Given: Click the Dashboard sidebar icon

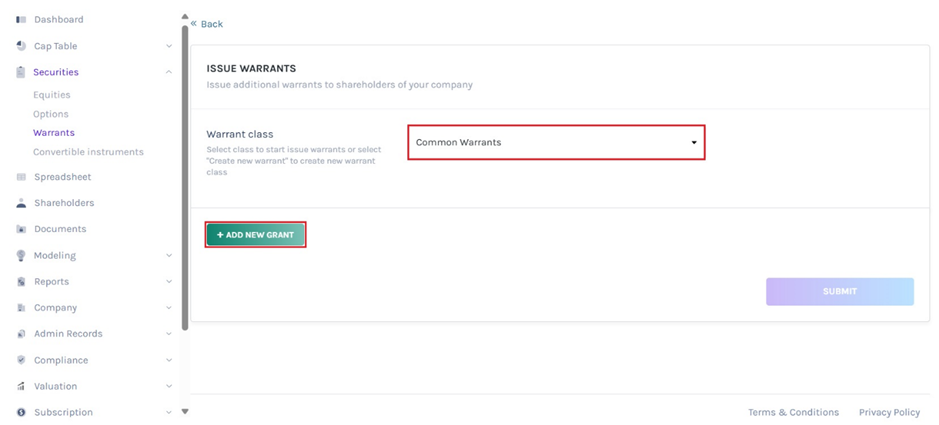Looking at the screenshot, I should pos(21,20).
